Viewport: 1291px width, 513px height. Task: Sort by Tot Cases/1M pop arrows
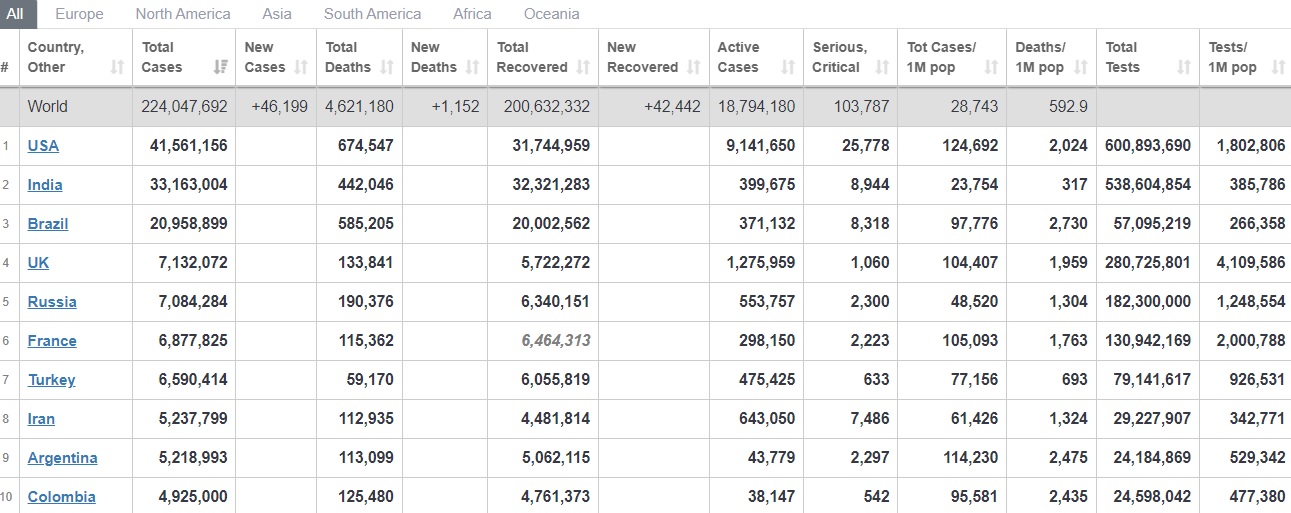click(x=991, y=67)
